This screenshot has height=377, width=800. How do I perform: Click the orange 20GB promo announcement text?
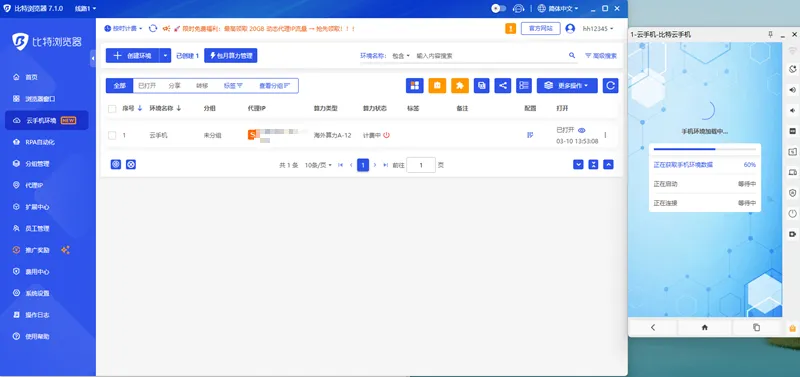click(269, 29)
